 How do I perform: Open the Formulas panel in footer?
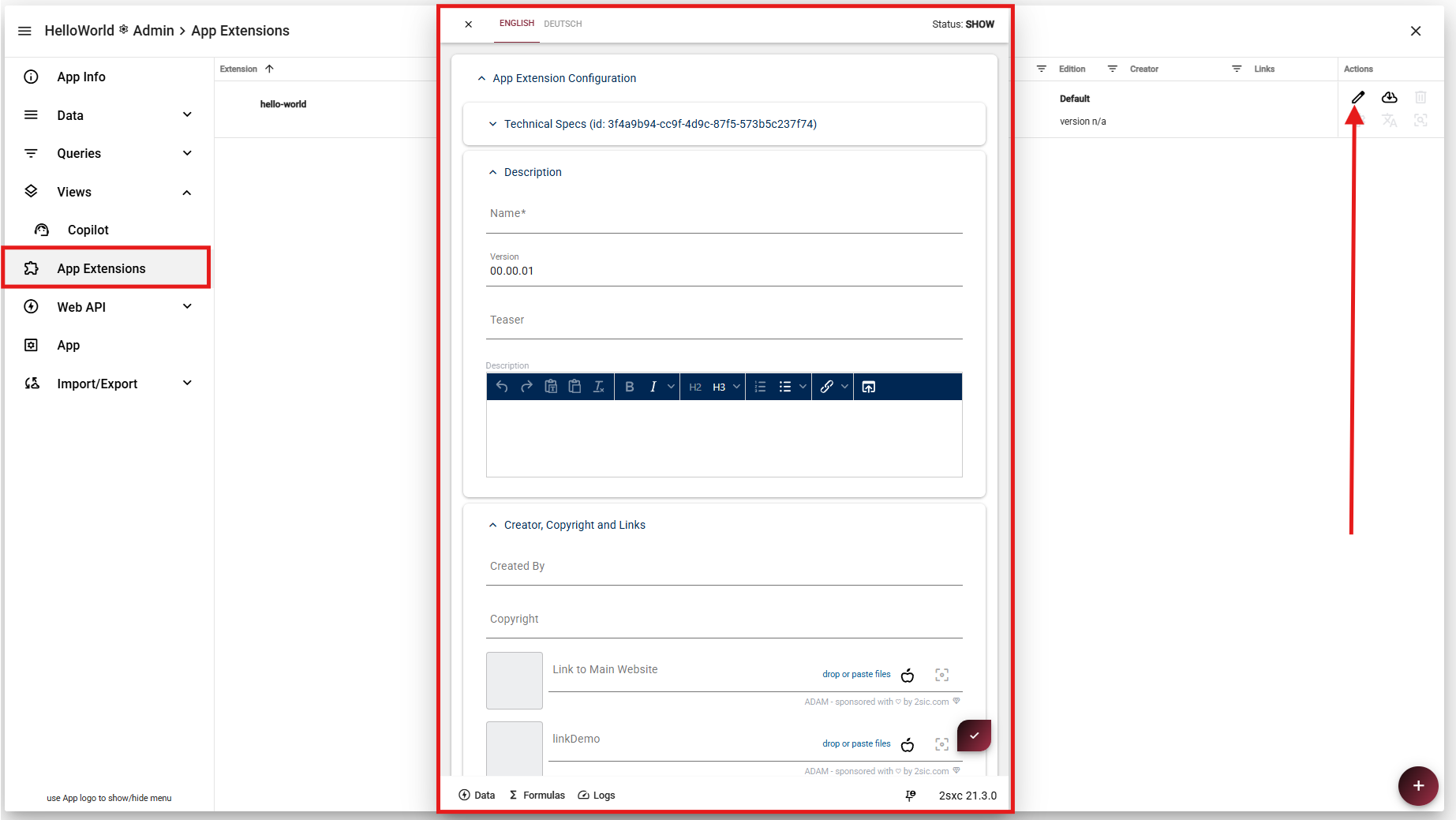pos(537,795)
